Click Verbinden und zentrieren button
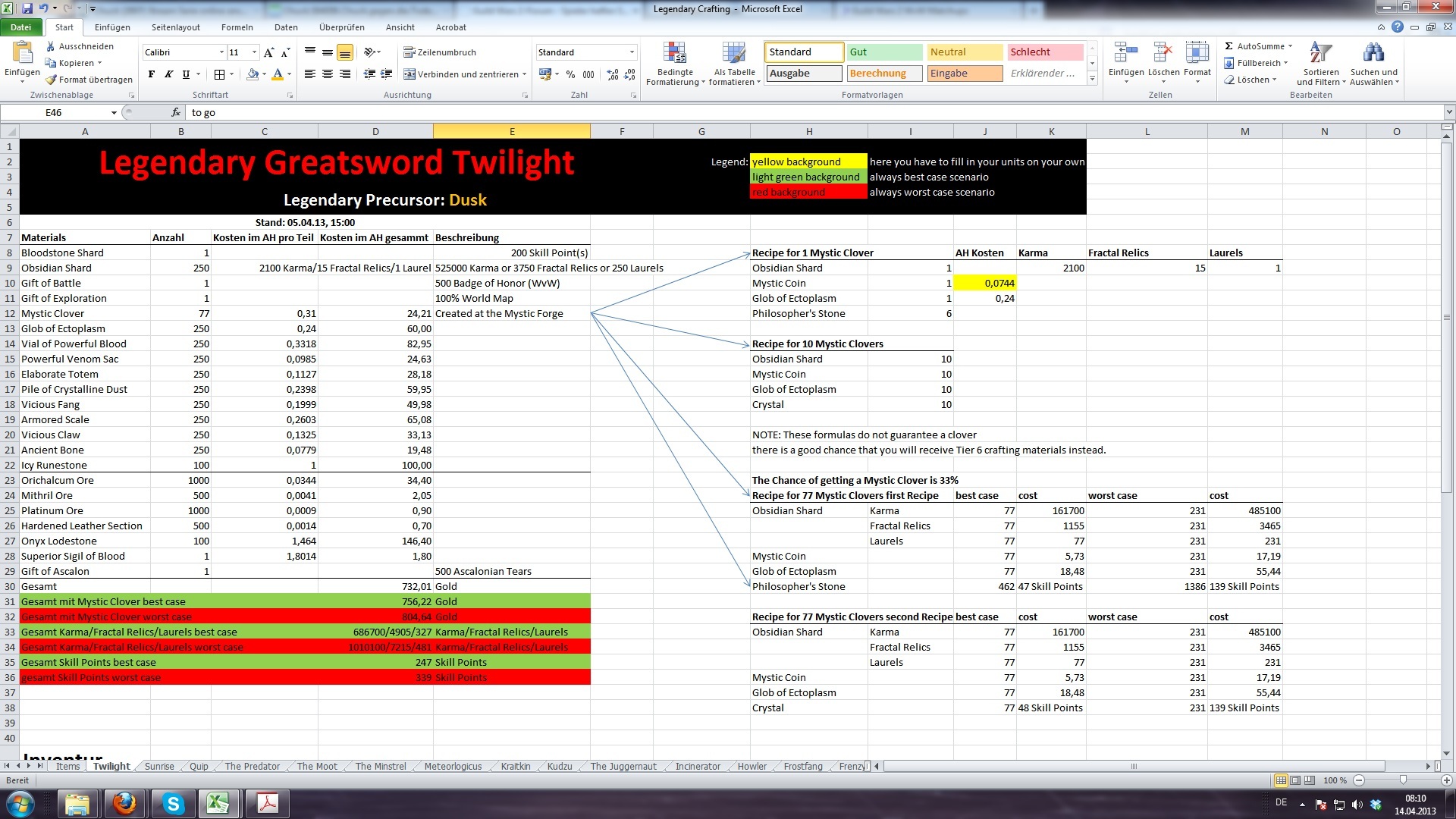The image size is (1456, 819). click(x=464, y=74)
